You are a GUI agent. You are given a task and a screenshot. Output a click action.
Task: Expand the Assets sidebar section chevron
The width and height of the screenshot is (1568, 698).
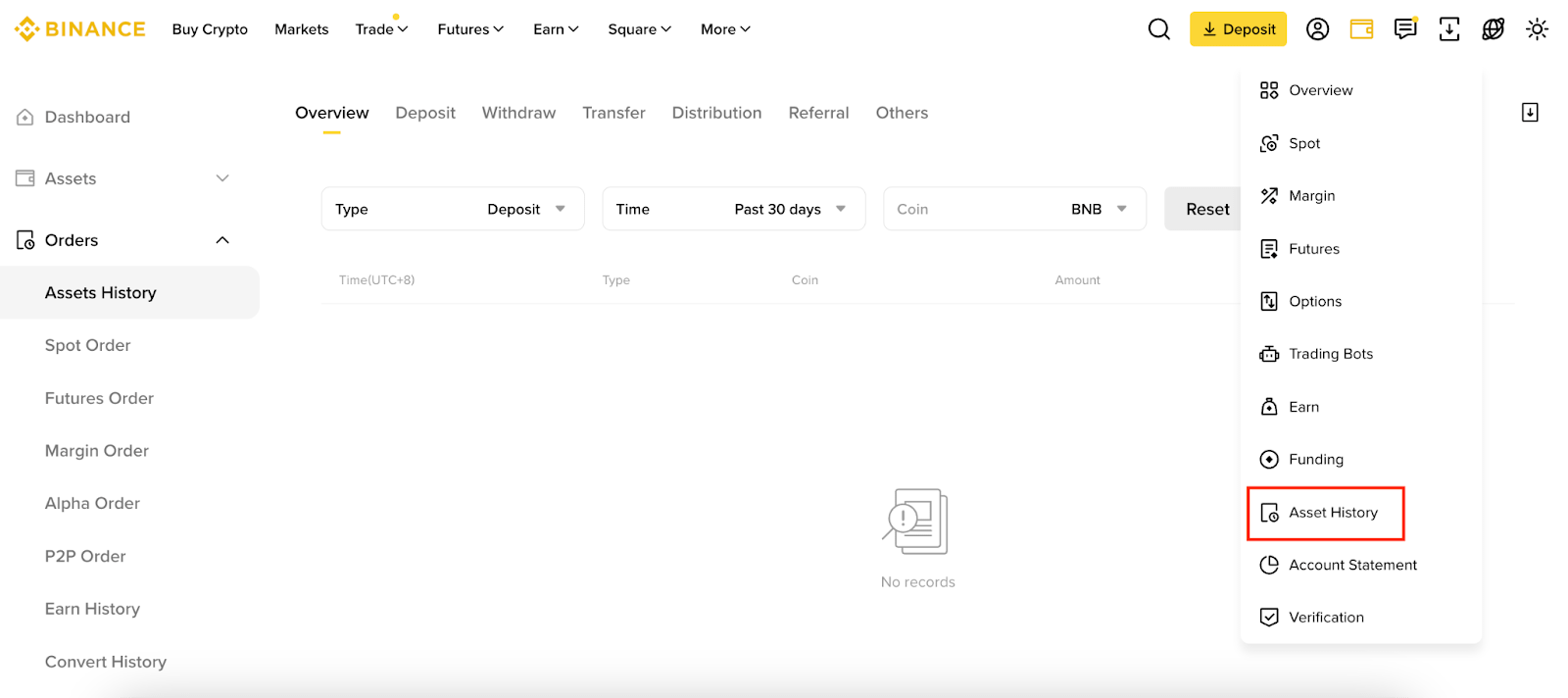tap(222, 178)
